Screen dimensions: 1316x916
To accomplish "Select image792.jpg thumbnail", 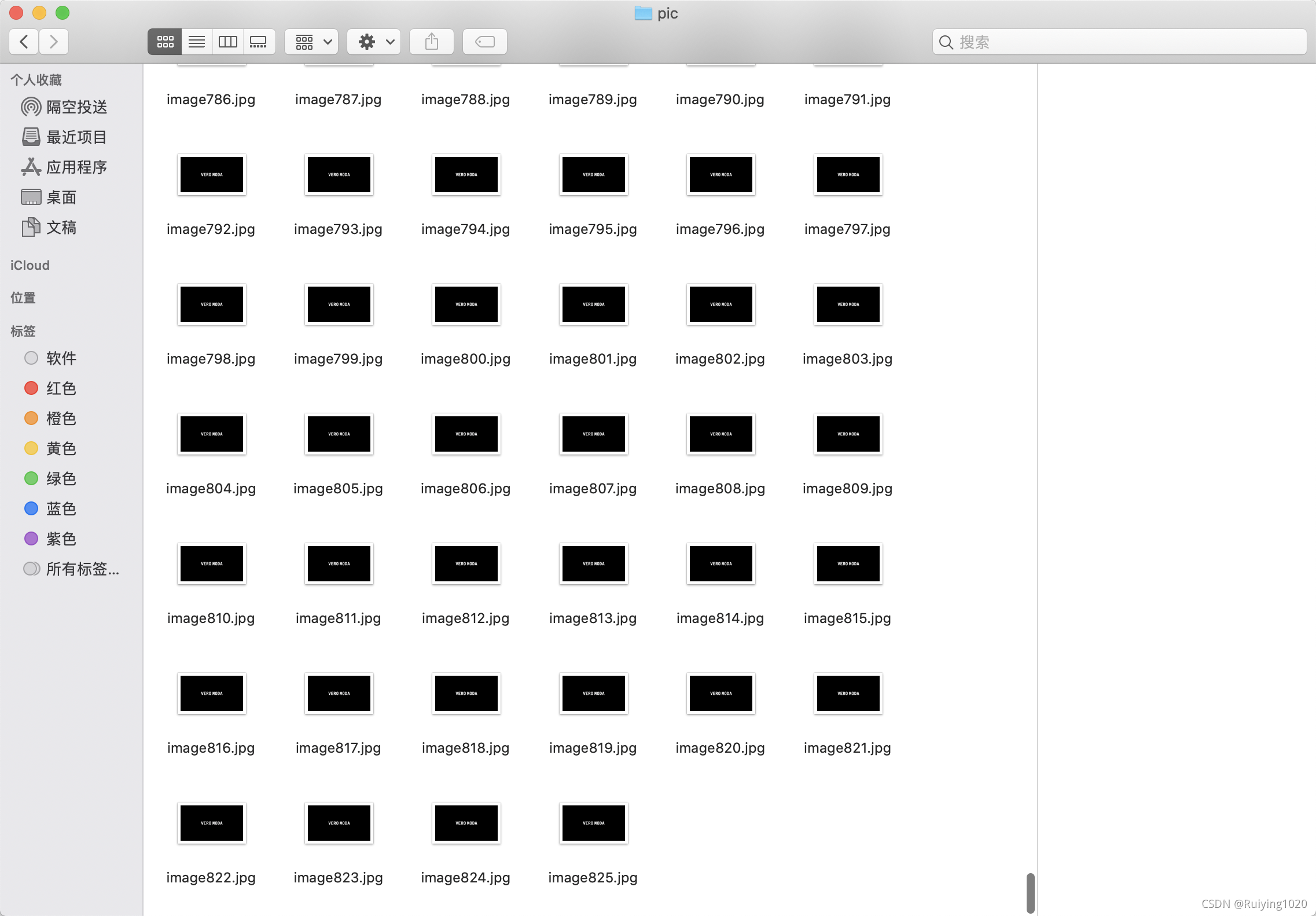I will [x=212, y=174].
